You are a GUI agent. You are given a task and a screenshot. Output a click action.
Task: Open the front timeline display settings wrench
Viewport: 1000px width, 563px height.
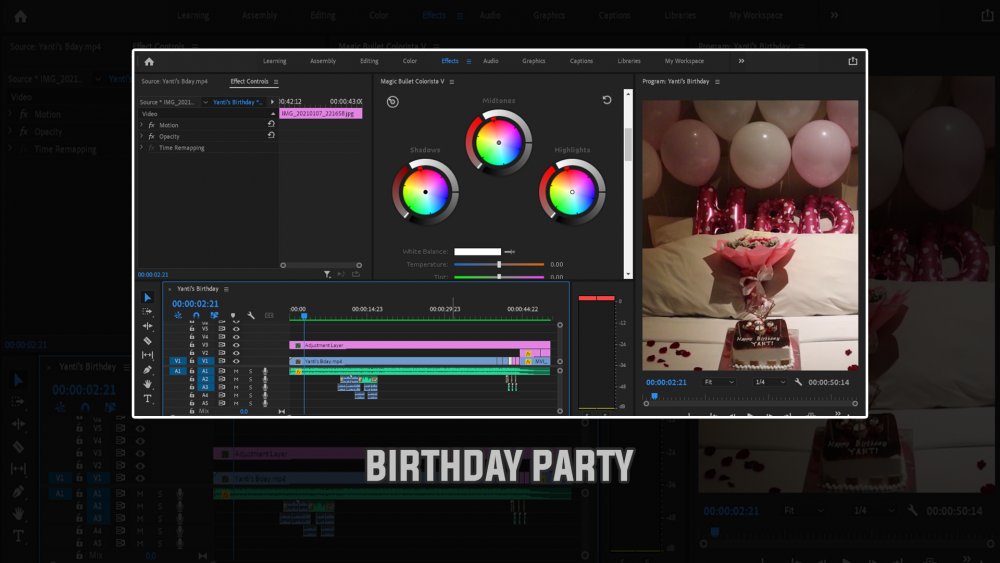(251, 316)
